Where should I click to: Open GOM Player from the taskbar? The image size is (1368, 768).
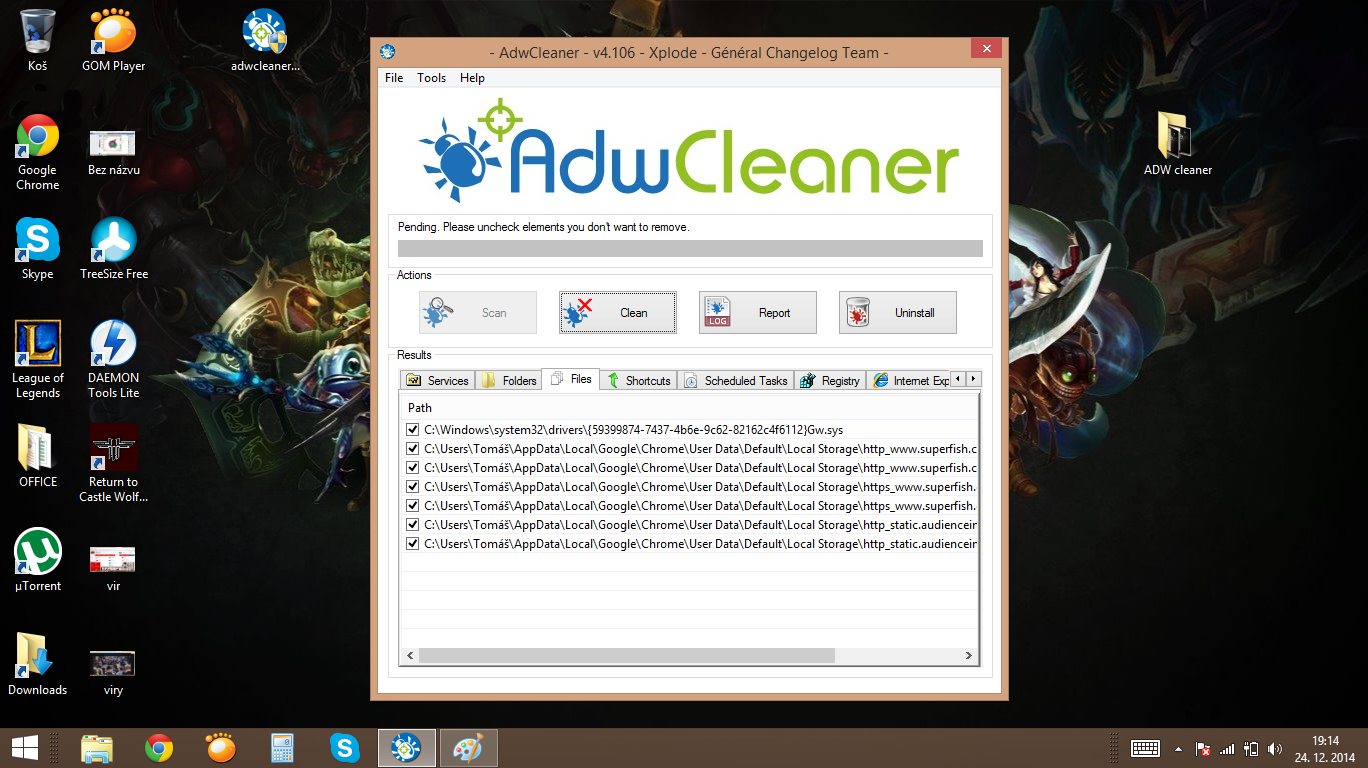(221, 748)
